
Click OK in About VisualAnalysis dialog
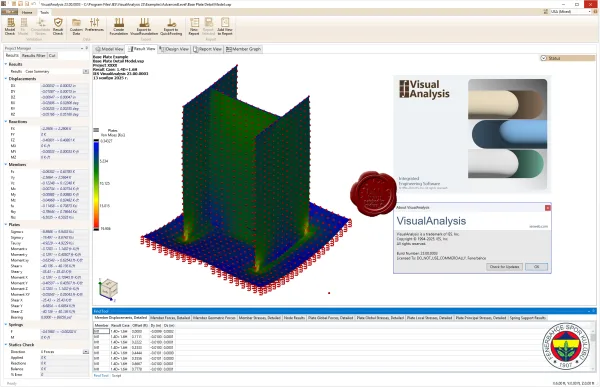coord(536,266)
